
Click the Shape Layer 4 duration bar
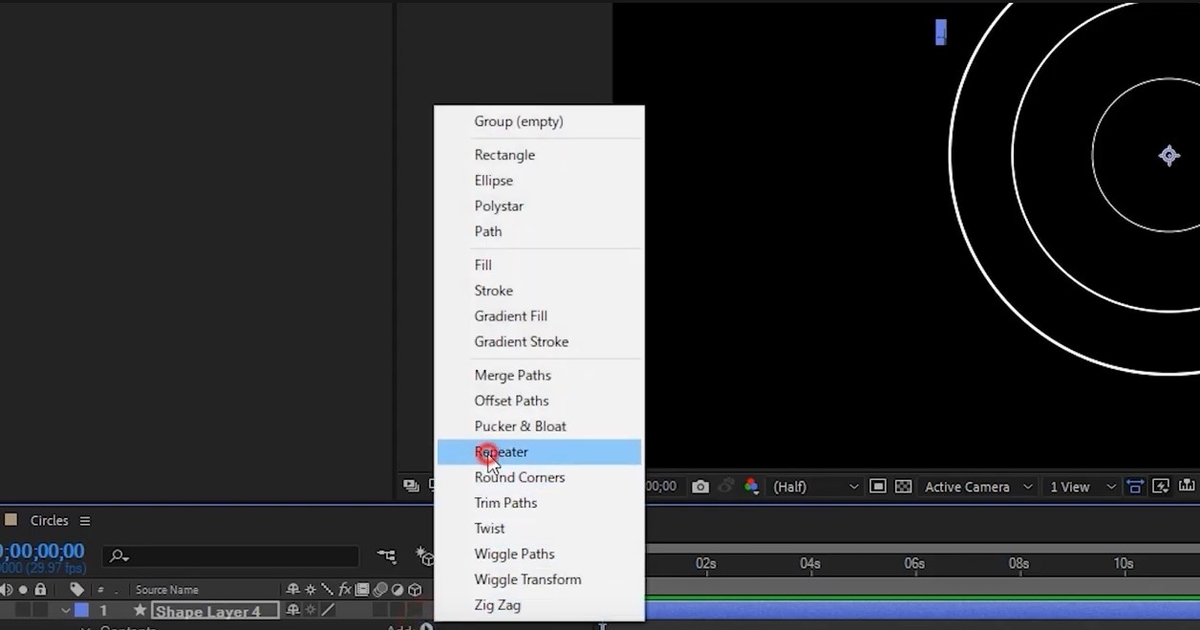point(922,610)
